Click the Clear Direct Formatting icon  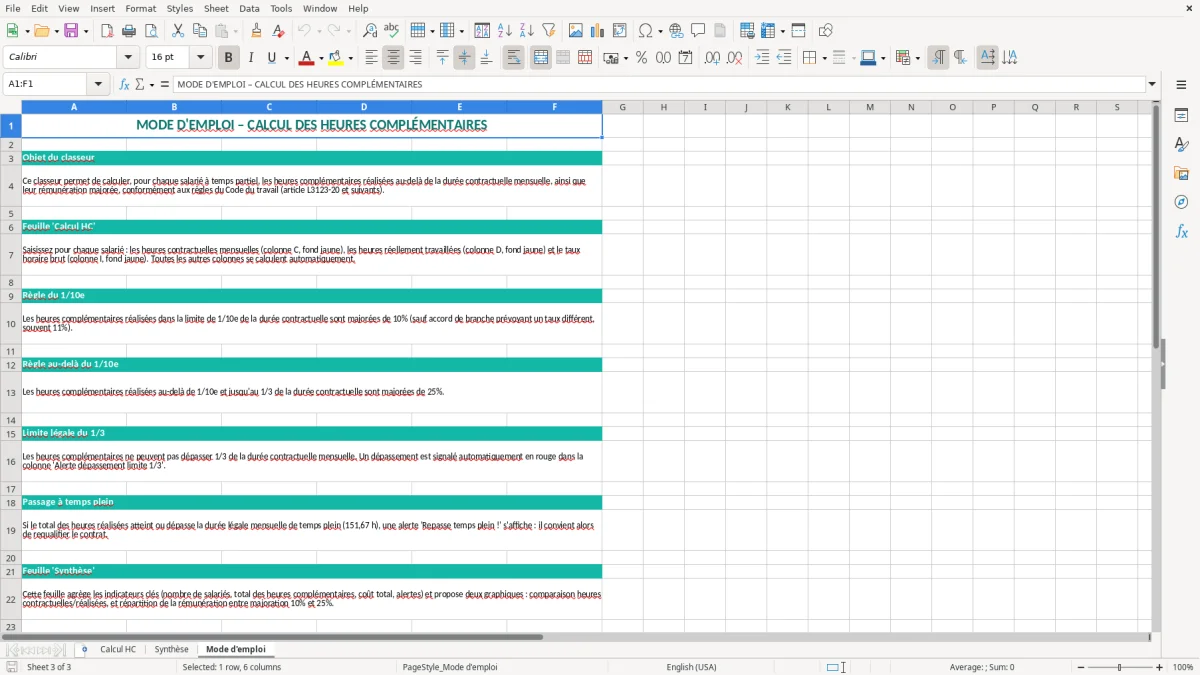point(279,31)
